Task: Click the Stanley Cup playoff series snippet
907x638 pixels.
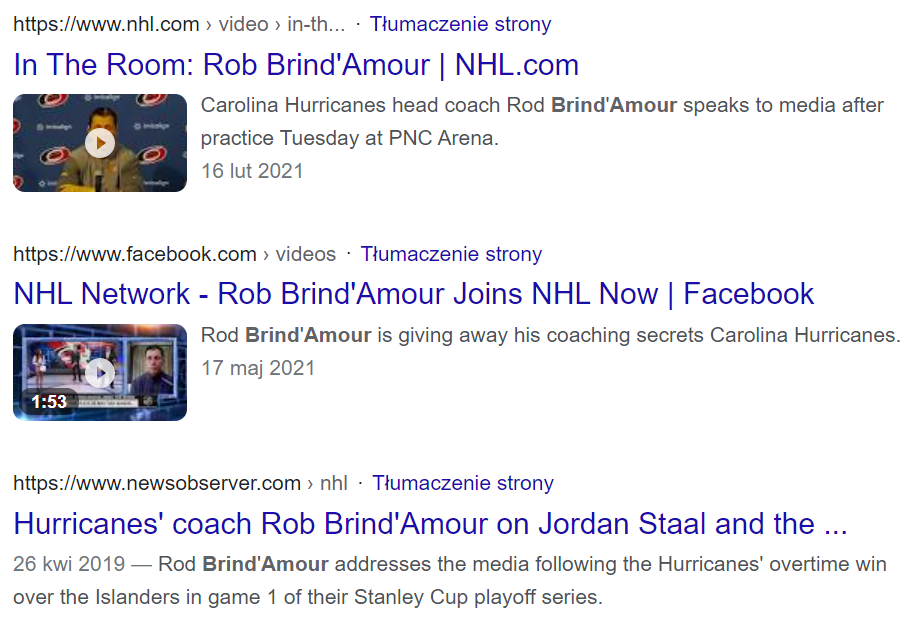Action: pos(449,580)
